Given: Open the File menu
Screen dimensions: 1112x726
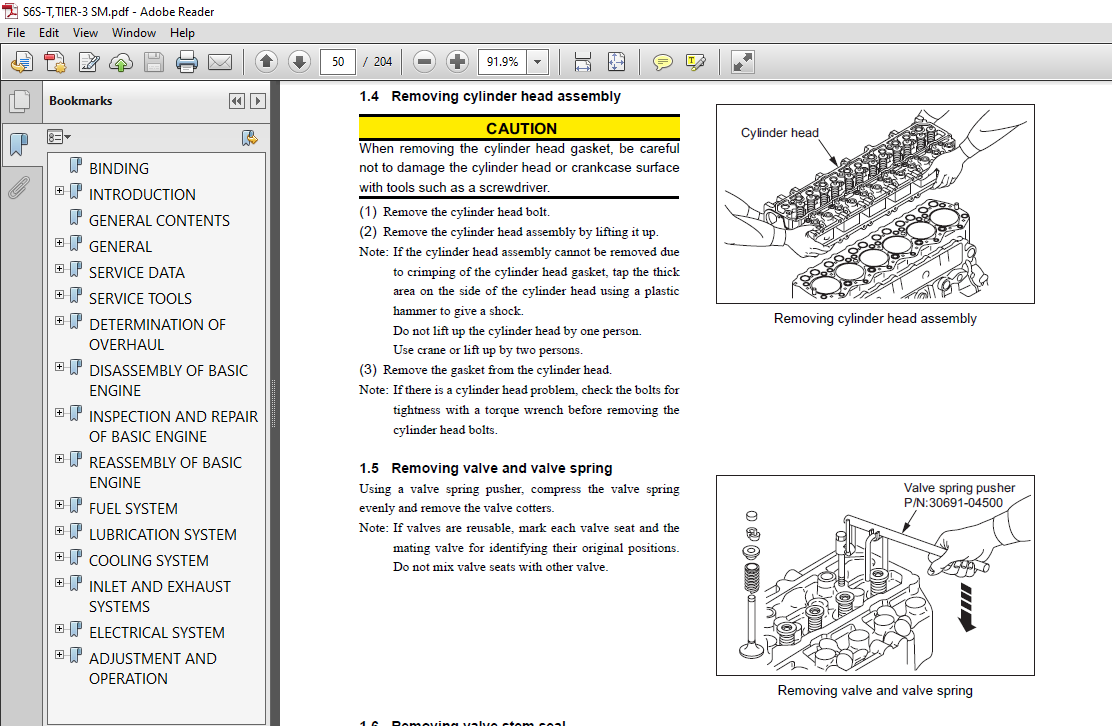Looking at the screenshot, I should click(16, 33).
